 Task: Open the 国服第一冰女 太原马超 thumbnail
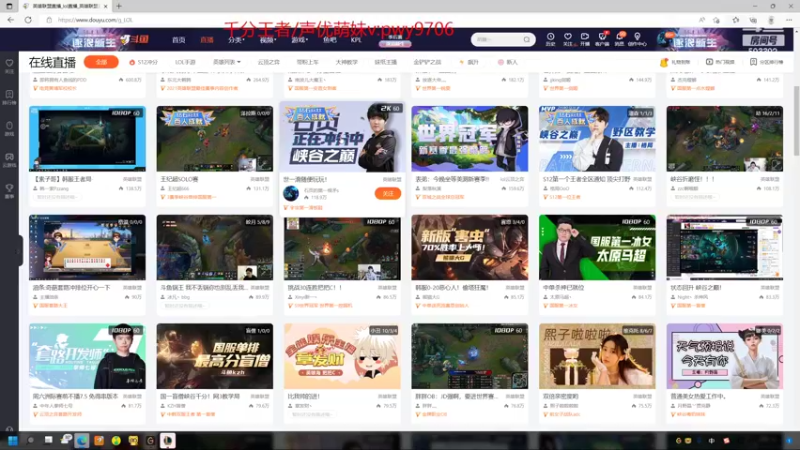[x=597, y=247]
